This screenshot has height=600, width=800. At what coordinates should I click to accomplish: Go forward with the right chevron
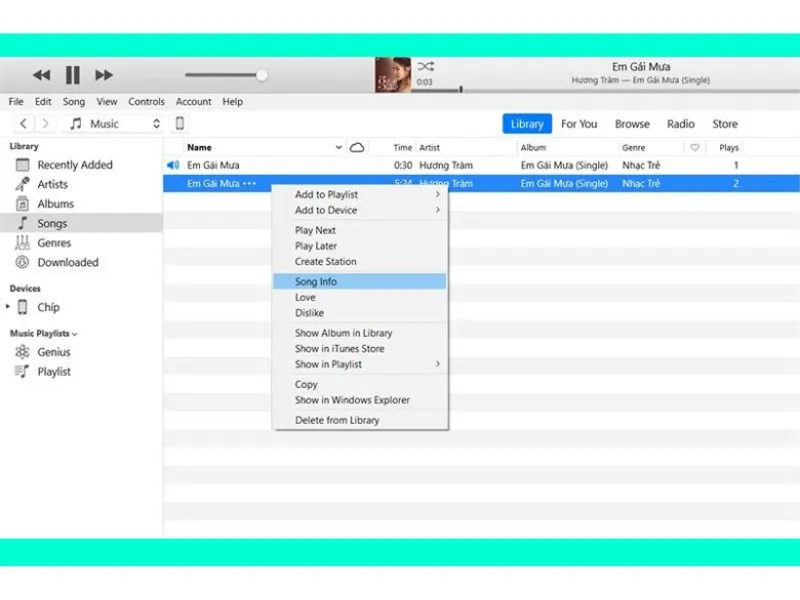pos(45,123)
